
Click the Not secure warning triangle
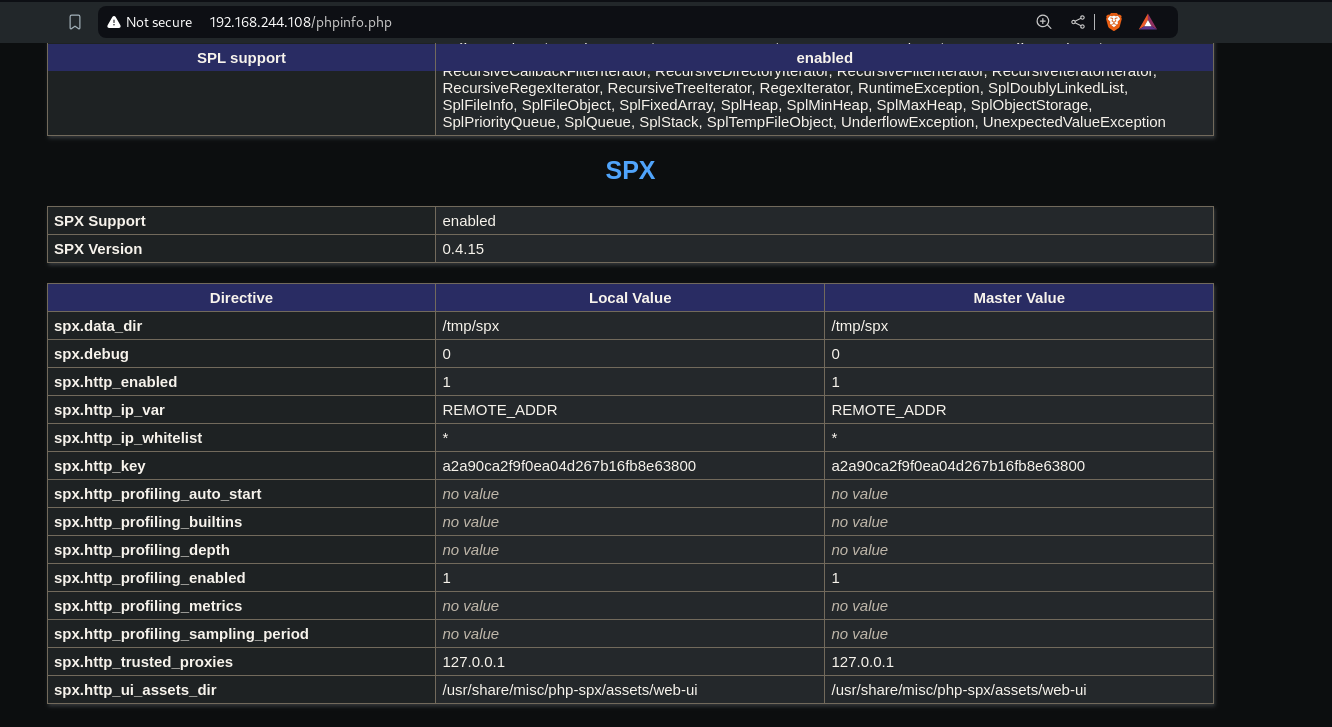pos(113,21)
